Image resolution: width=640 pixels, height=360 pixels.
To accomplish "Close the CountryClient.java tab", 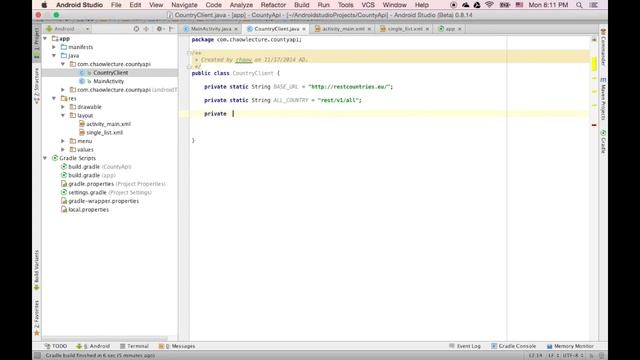I will click(x=304, y=29).
